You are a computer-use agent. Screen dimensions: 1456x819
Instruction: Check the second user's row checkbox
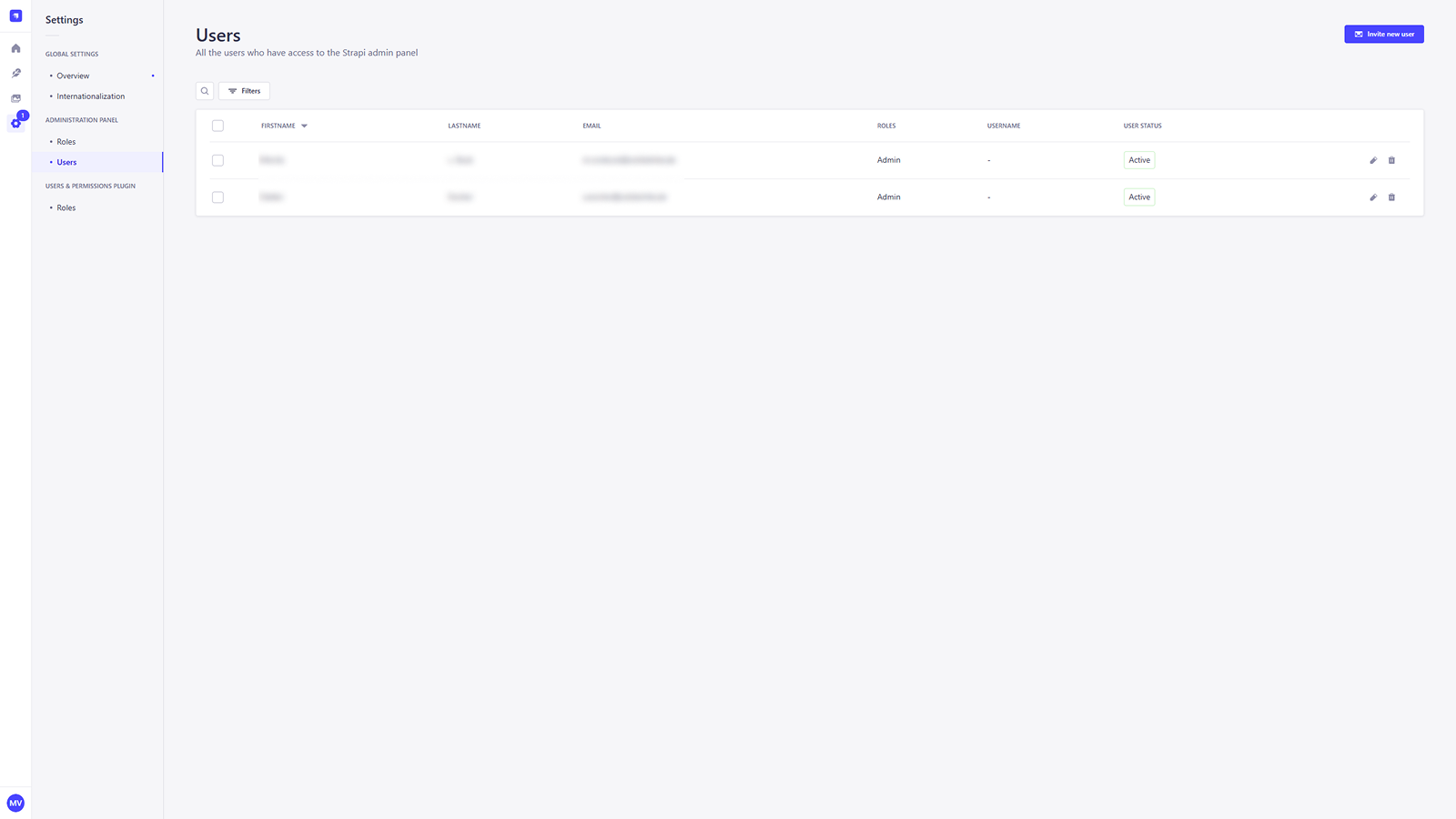217,197
